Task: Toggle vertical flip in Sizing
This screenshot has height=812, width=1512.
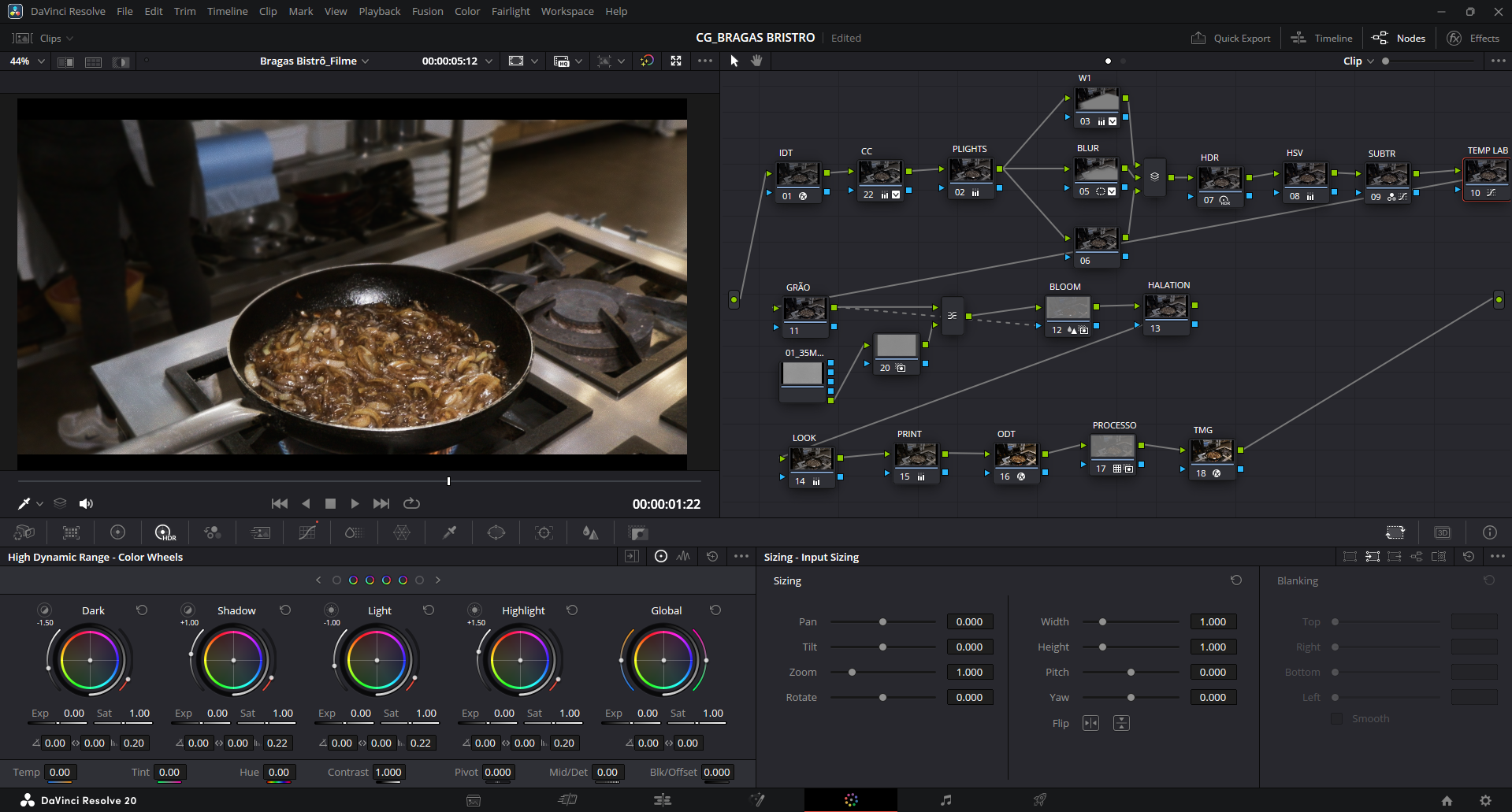Action: (1121, 723)
